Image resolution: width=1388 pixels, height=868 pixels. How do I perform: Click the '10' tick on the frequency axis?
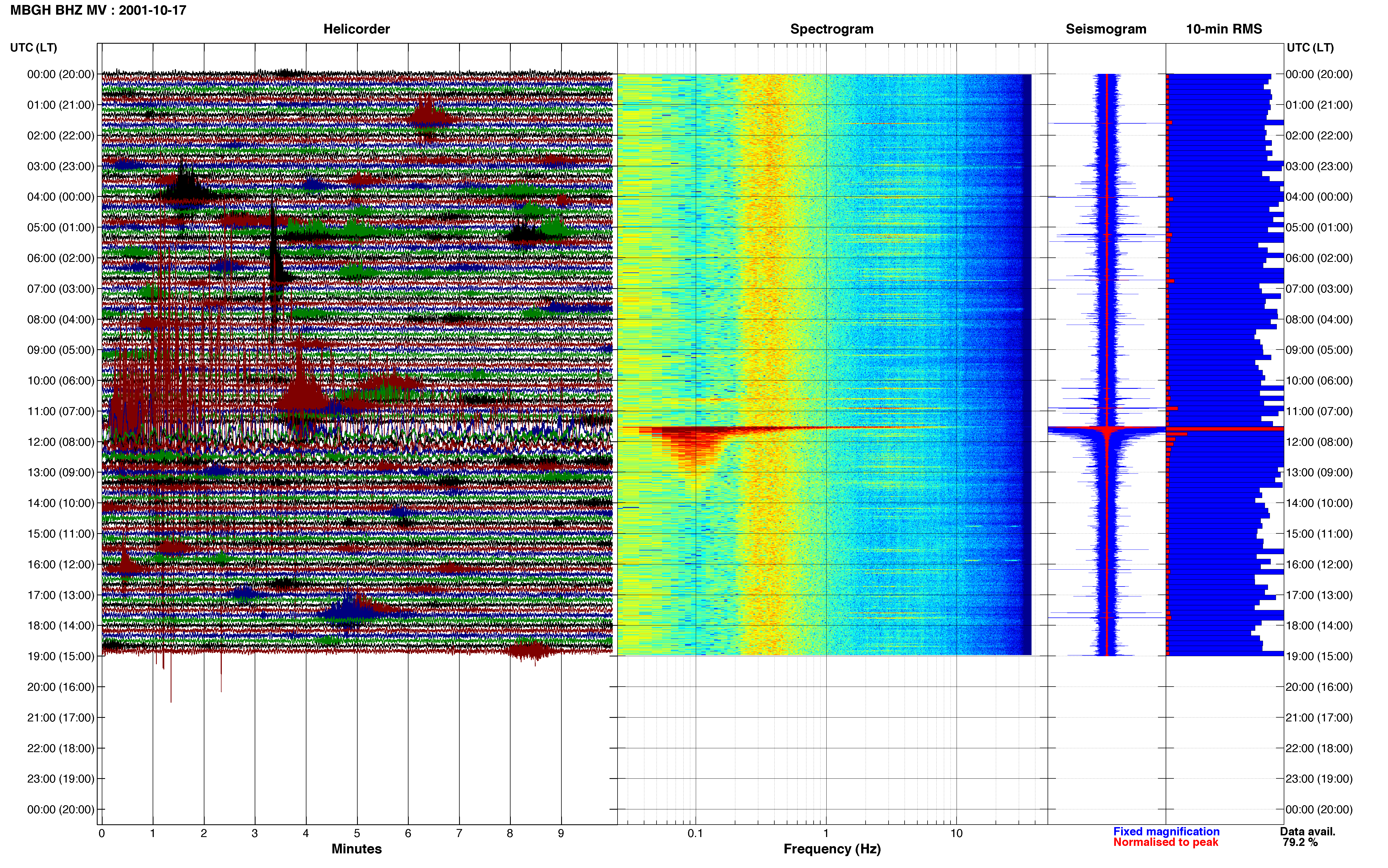click(956, 833)
